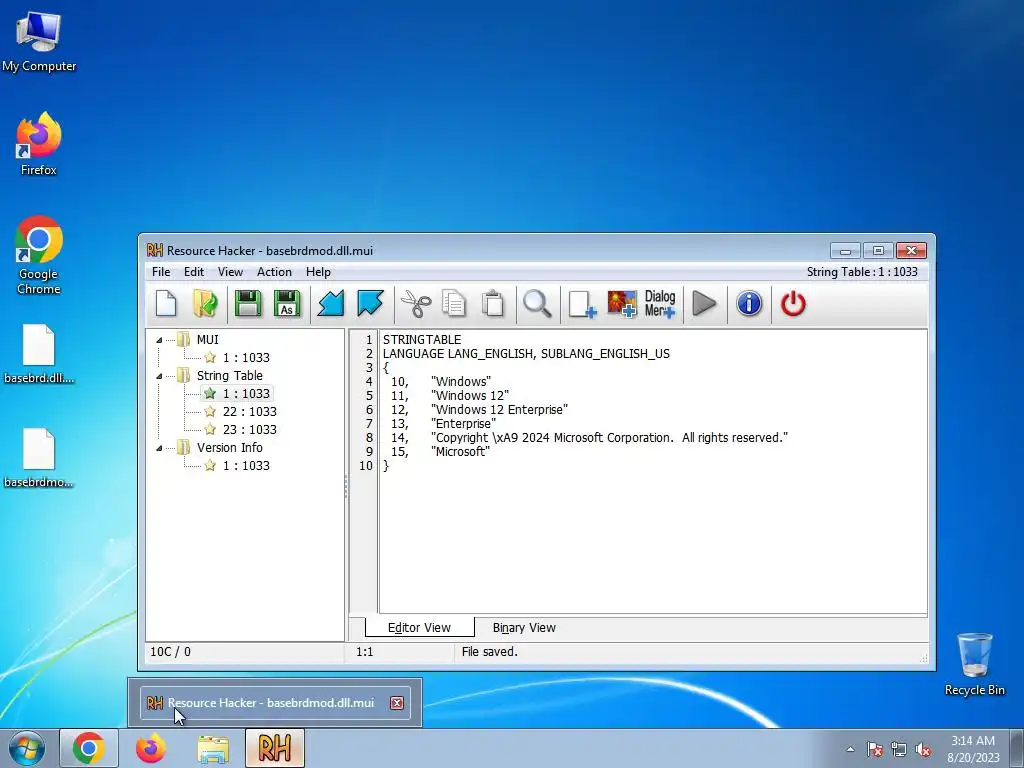Open the View menu
The image size is (1024, 768).
[230, 272]
